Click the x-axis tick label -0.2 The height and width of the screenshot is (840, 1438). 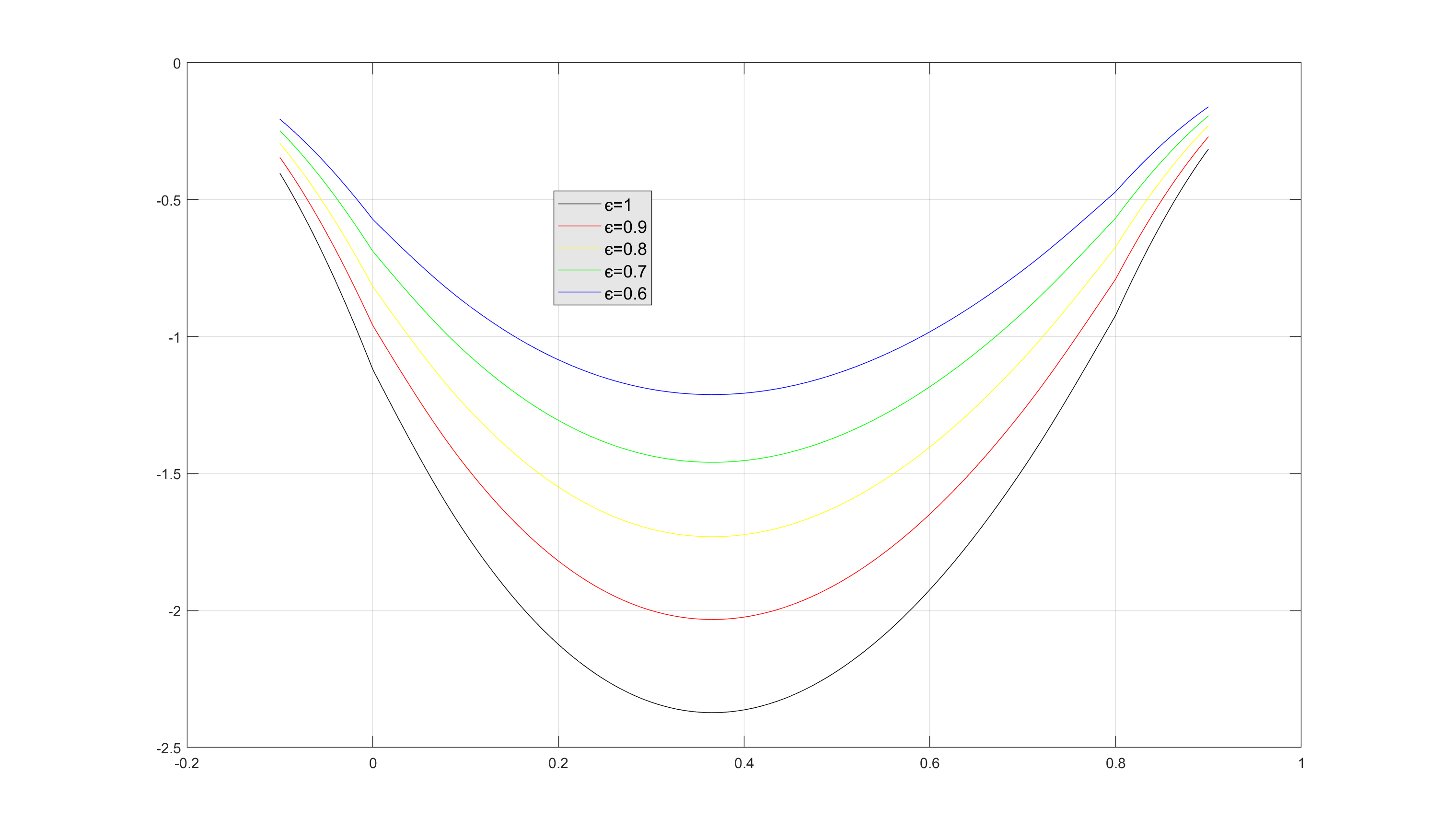click(x=187, y=764)
